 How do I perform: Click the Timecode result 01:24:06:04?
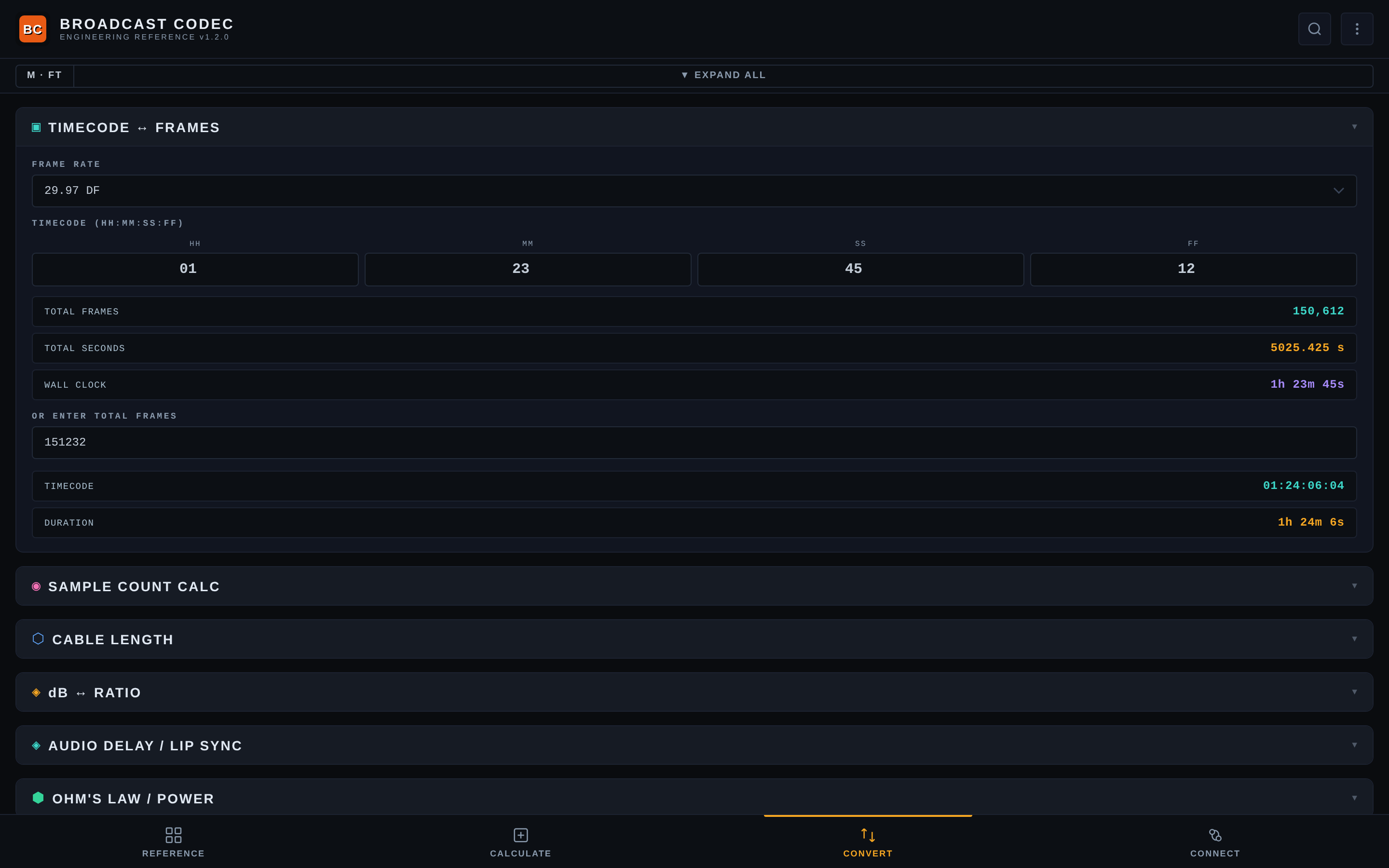click(1303, 486)
